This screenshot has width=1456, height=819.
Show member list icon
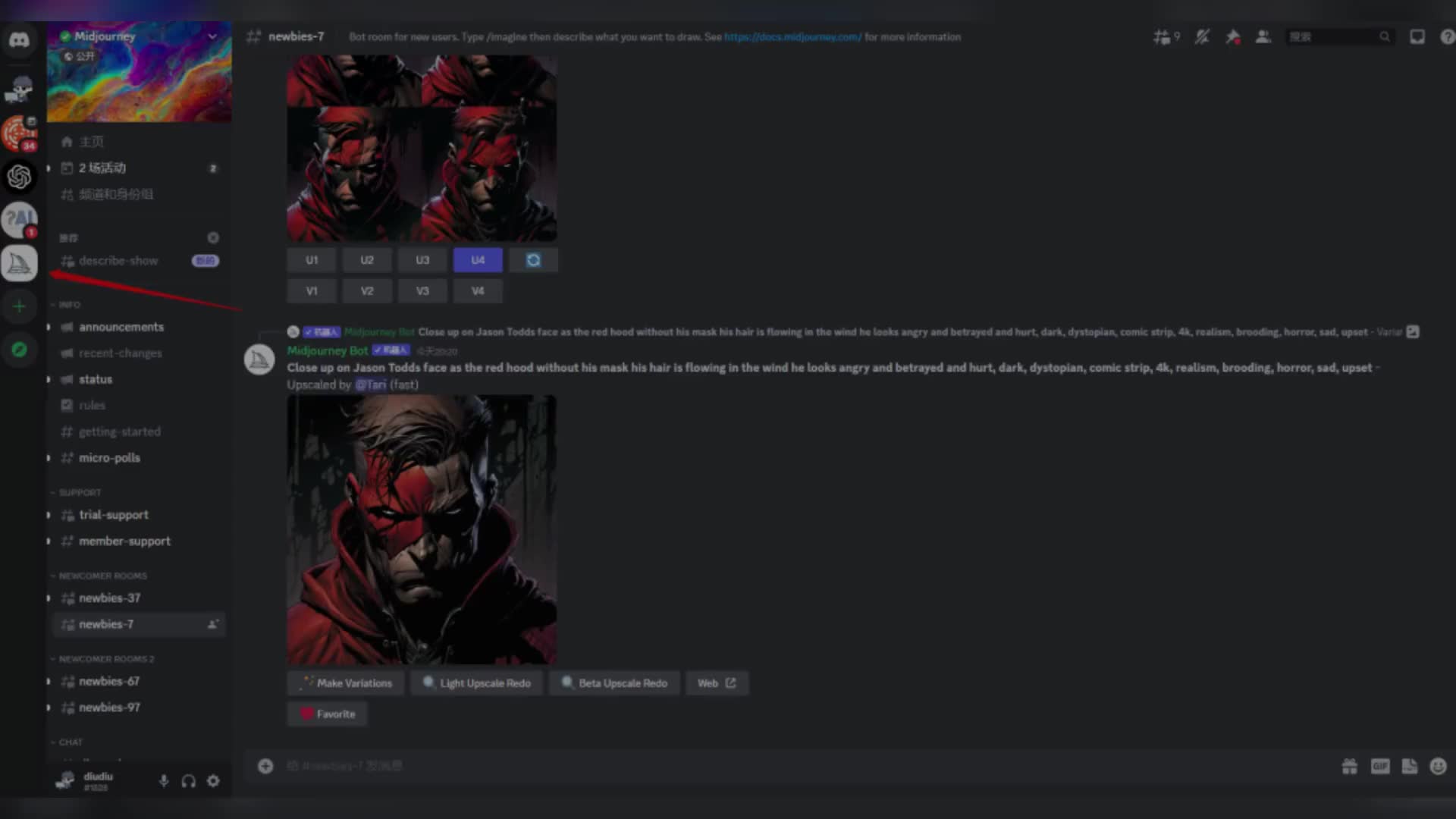(x=1263, y=36)
